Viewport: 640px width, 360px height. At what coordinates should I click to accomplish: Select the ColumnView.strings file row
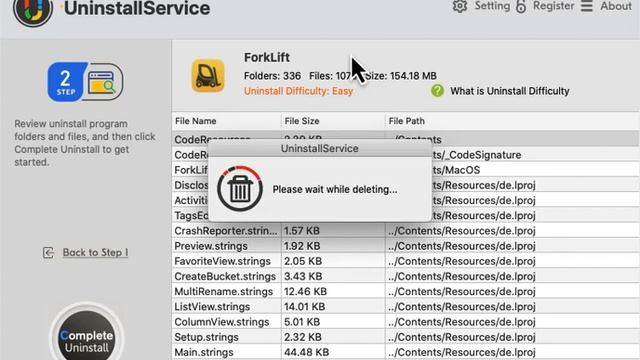(x=405, y=322)
